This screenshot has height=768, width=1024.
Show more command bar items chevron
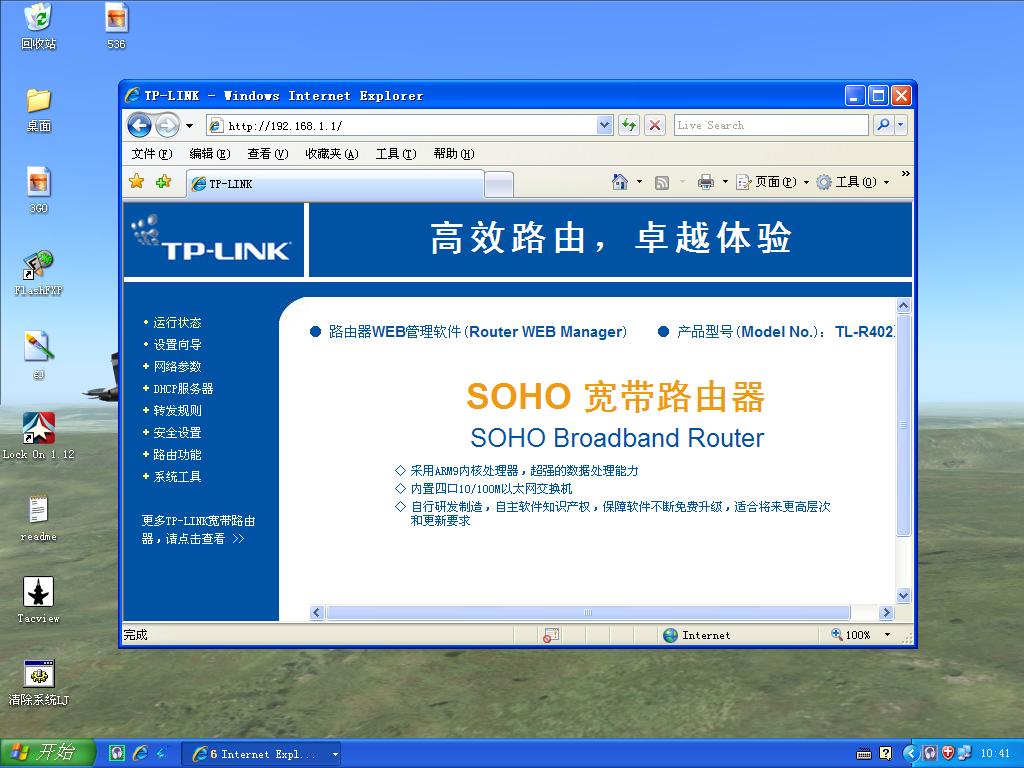905,174
